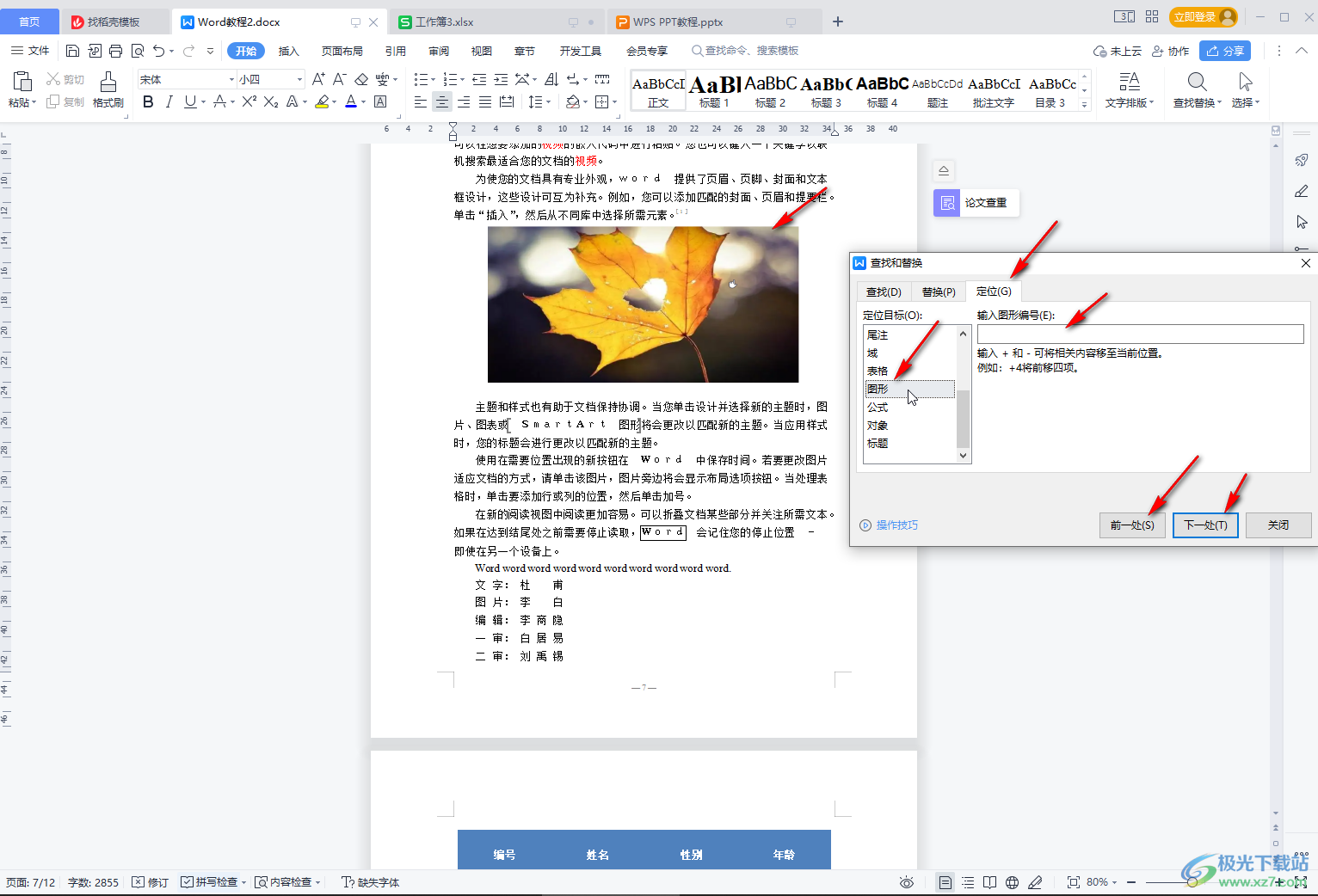Open the font name dropdown showing 宋体
This screenshot has width=1318, height=896.
[x=186, y=79]
